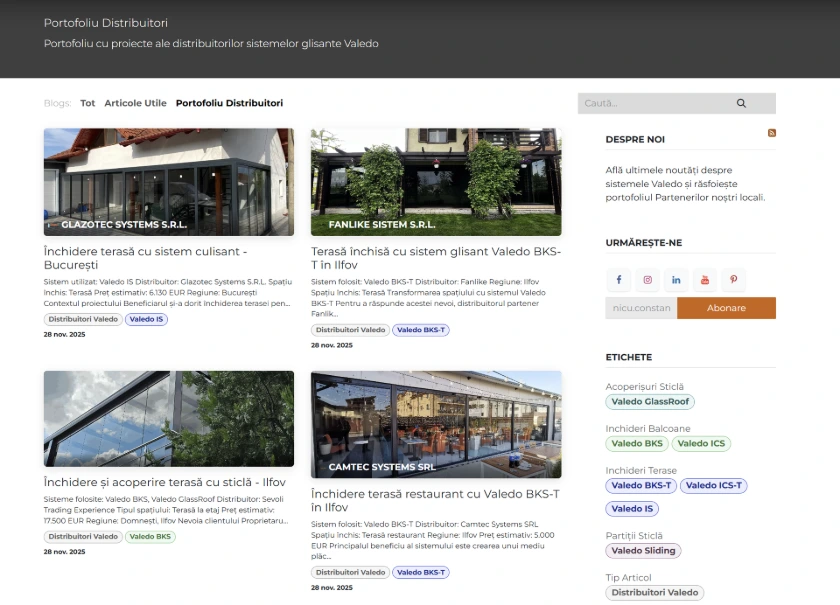Select the Valedo ICS-T tag in sidebar
This screenshot has height=605, width=840.
pos(715,486)
